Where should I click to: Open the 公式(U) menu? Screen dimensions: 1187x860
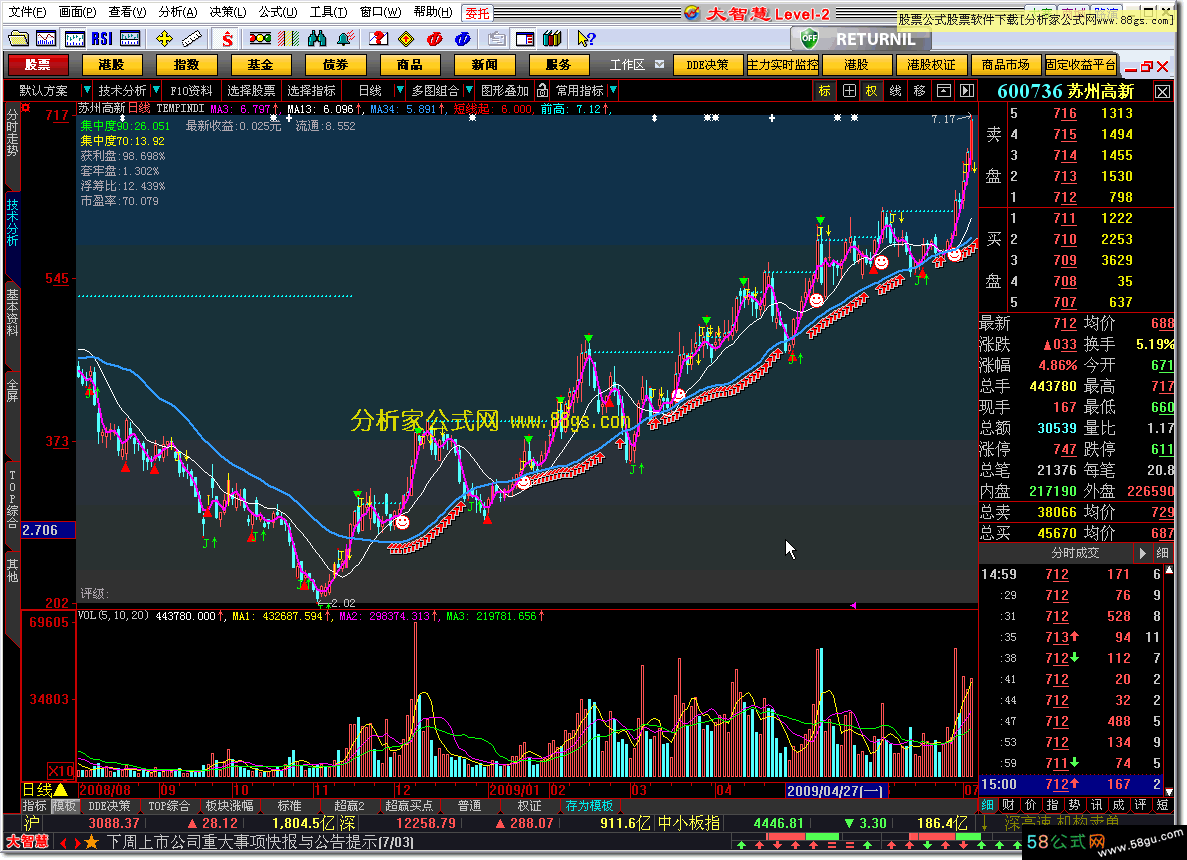[278, 12]
